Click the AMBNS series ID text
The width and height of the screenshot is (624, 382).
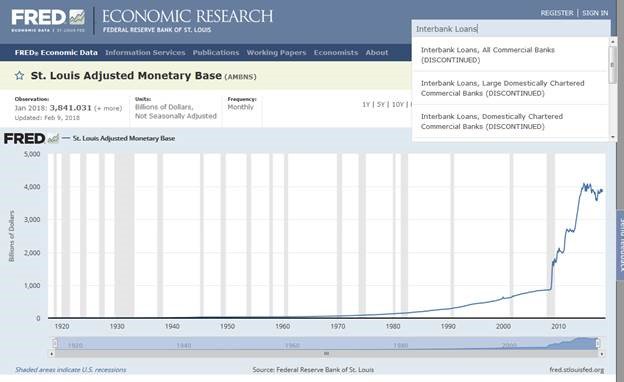tap(240, 77)
